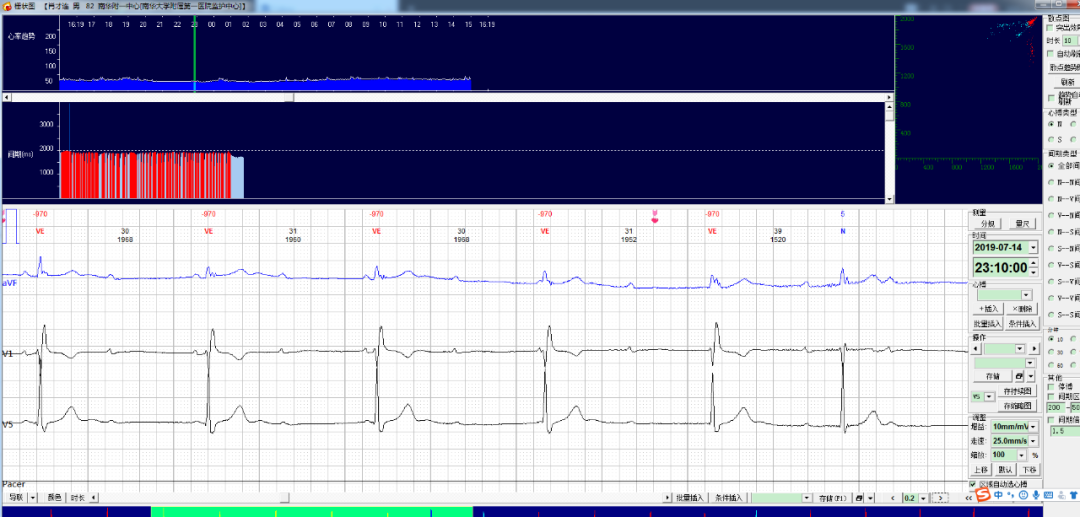This screenshot has height=517, width=1080.
Task: Click the 导联 lead menu in bottom toolbar
Action: click(x=16, y=497)
